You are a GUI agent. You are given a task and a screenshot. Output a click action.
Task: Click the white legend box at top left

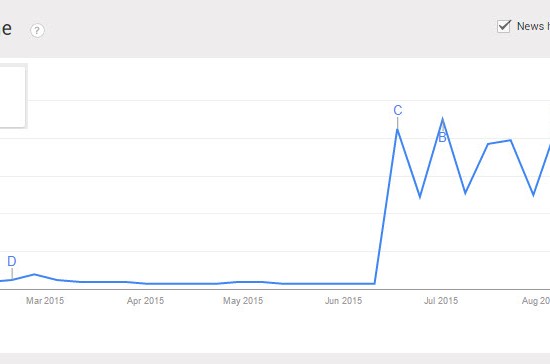(x=13, y=96)
